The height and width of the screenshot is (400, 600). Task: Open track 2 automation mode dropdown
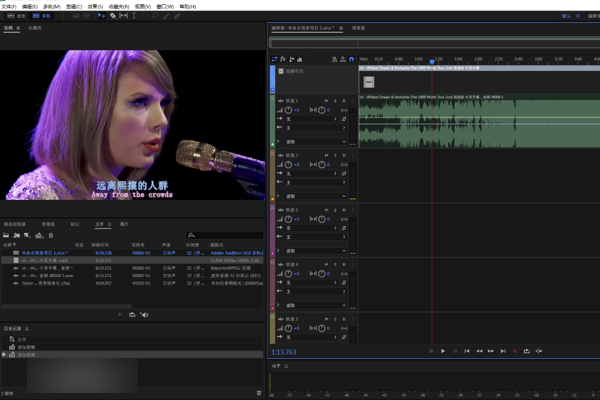[316, 196]
